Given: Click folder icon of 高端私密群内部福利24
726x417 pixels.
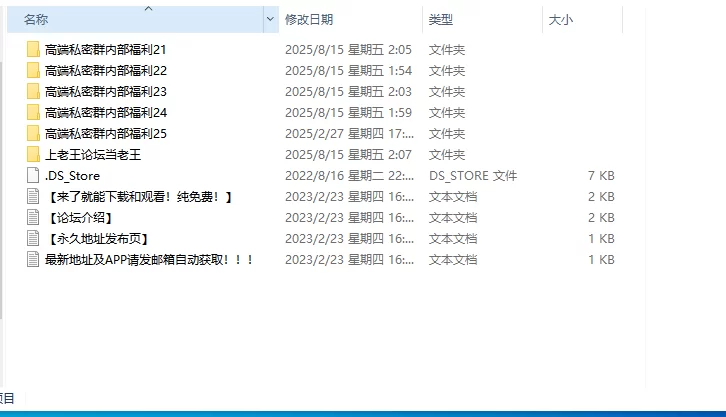Looking at the screenshot, I should pos(33,112).
